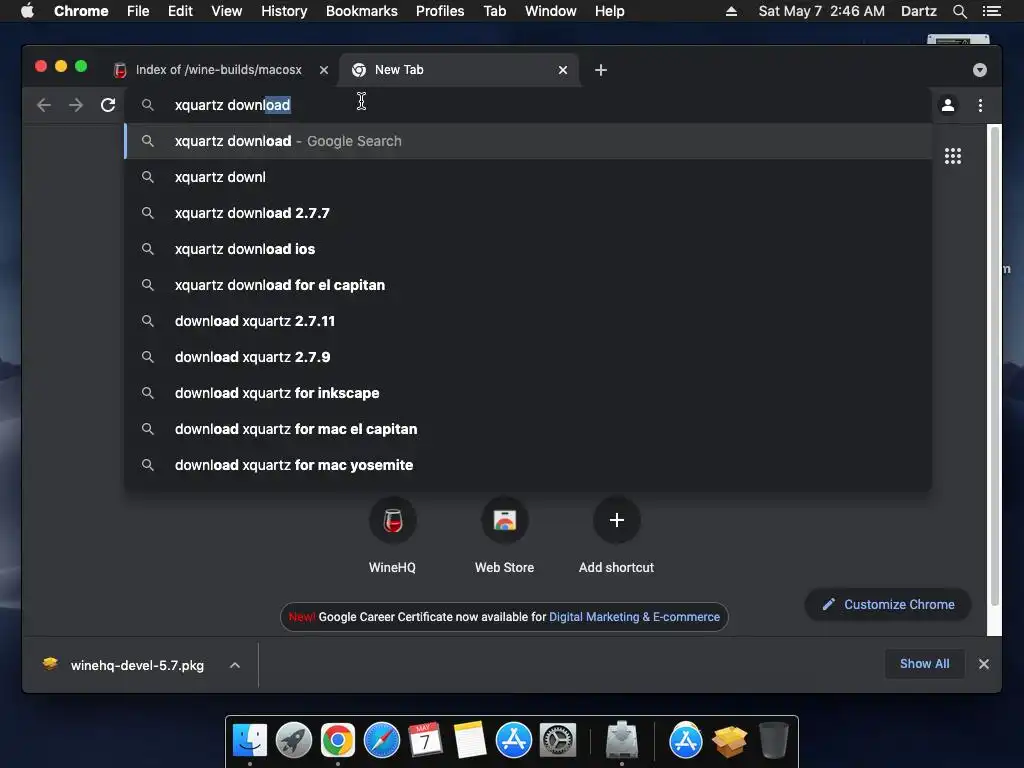
Task: Click the Dartz user name in menu bar
Action: pyautogui.click(x=918, y=11)
